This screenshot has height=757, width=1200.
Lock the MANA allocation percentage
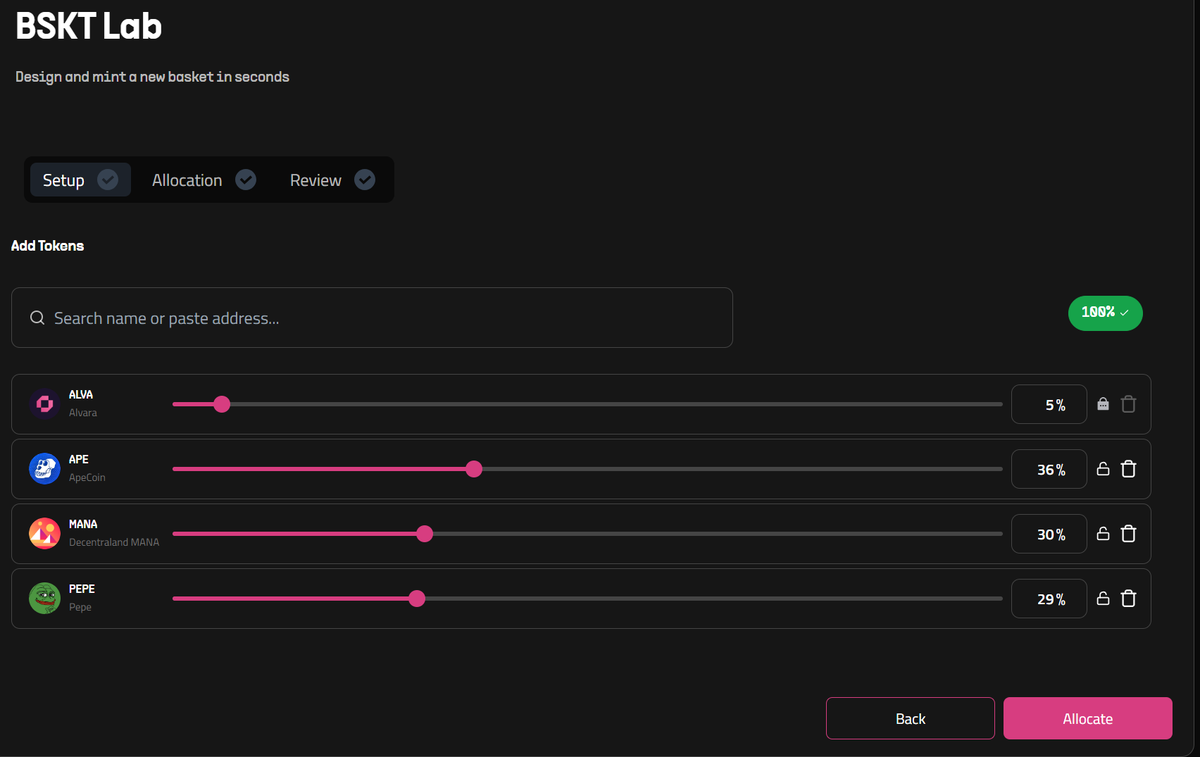pos(1103,534)
